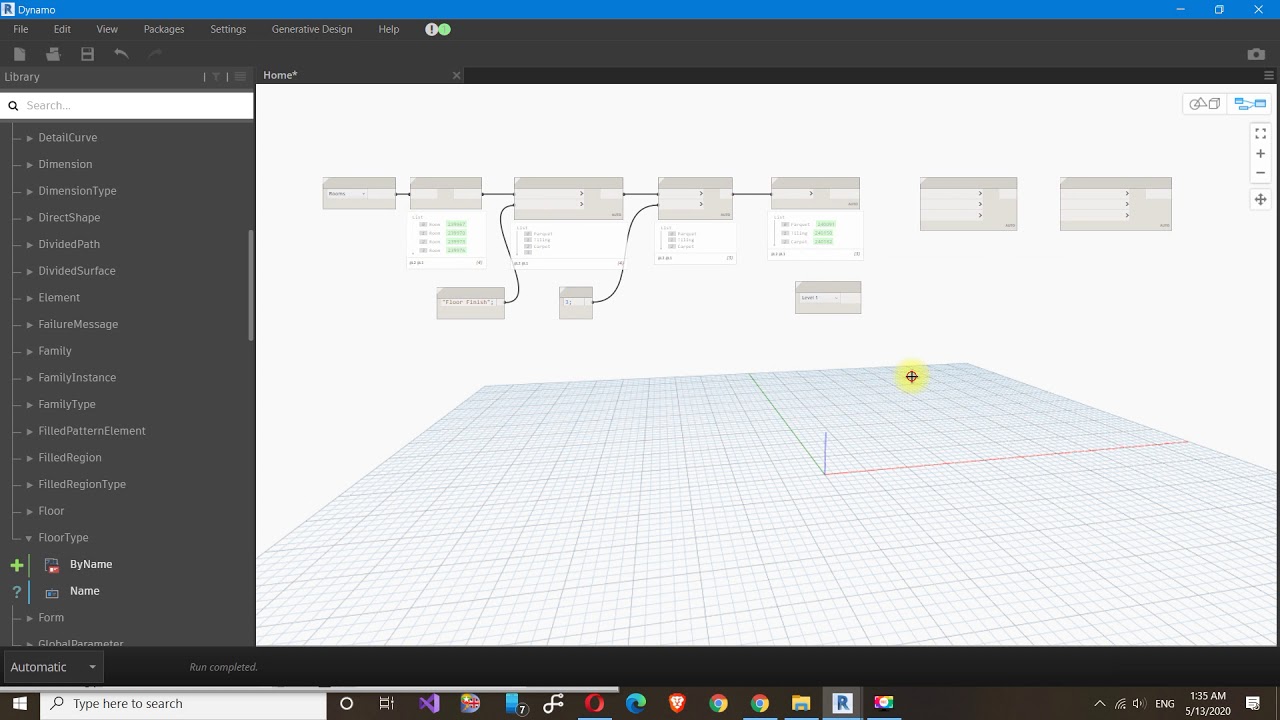The height and width of the screenshot is (720, 1280).
Task: Click the Open file toolbar icon
Action: tap(54, 54)
